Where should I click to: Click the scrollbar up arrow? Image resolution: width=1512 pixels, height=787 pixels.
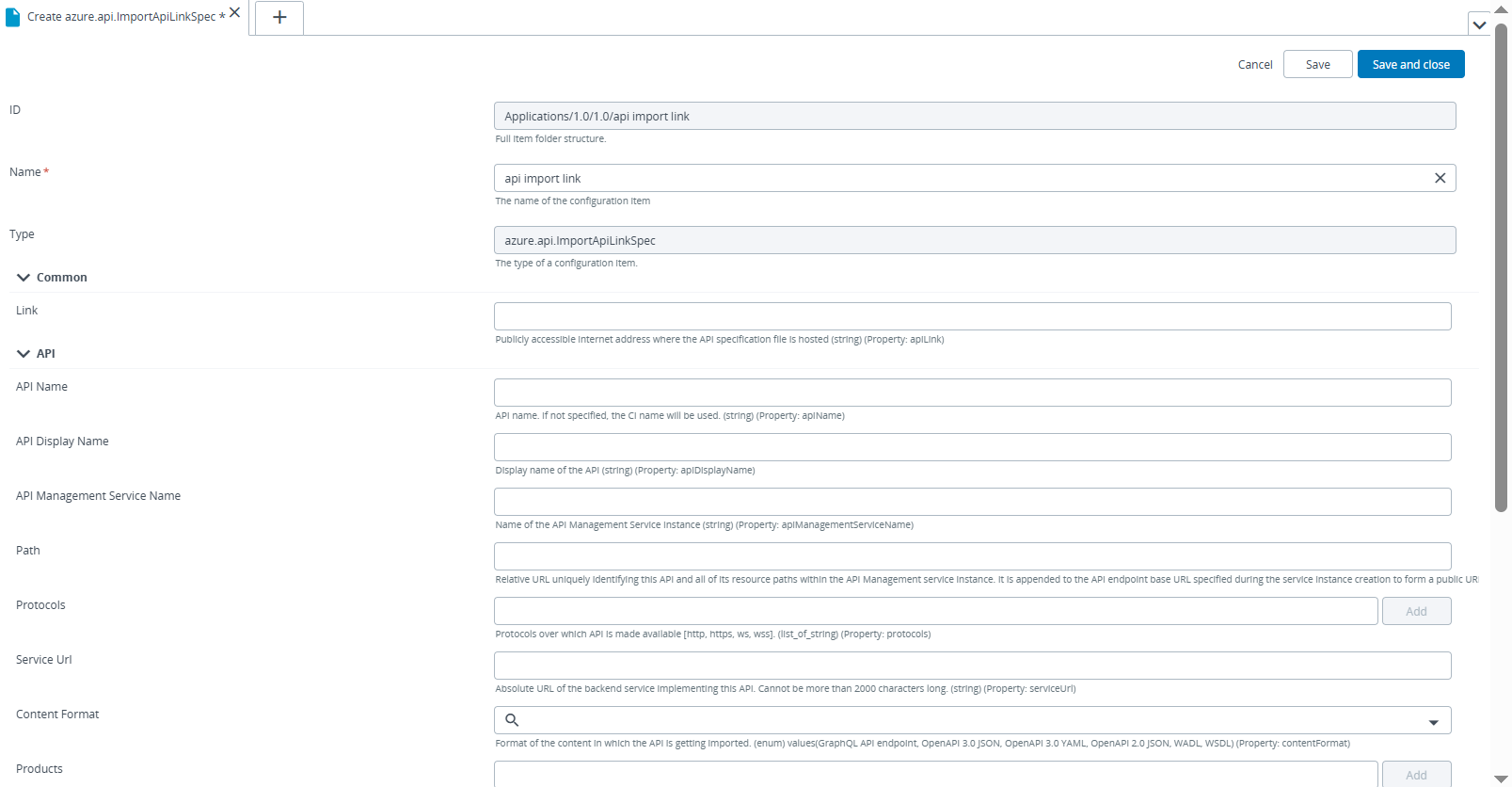click(1501, 8)
